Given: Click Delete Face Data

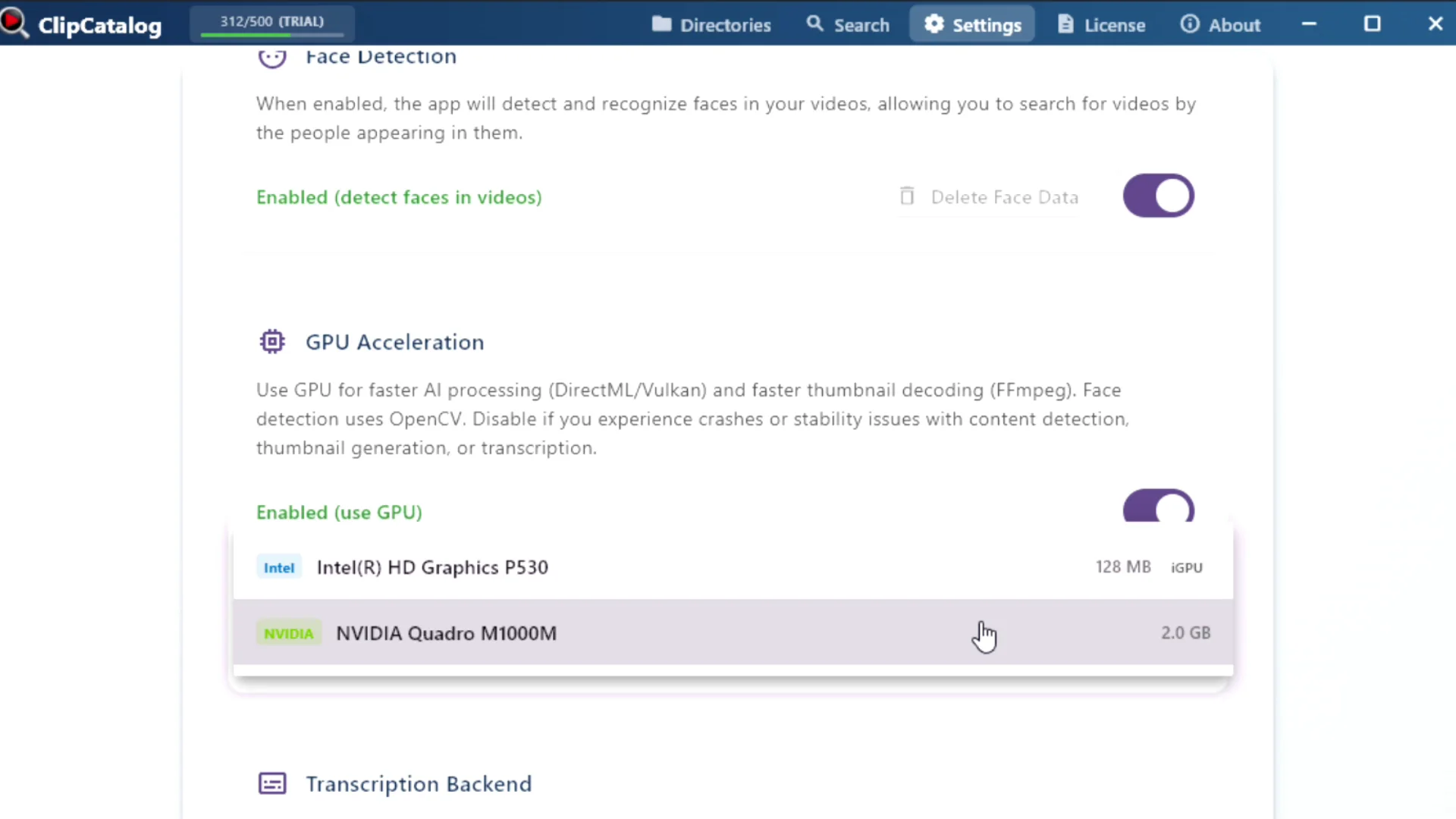Looking at the screenshot, I should (x=990, y=196).
